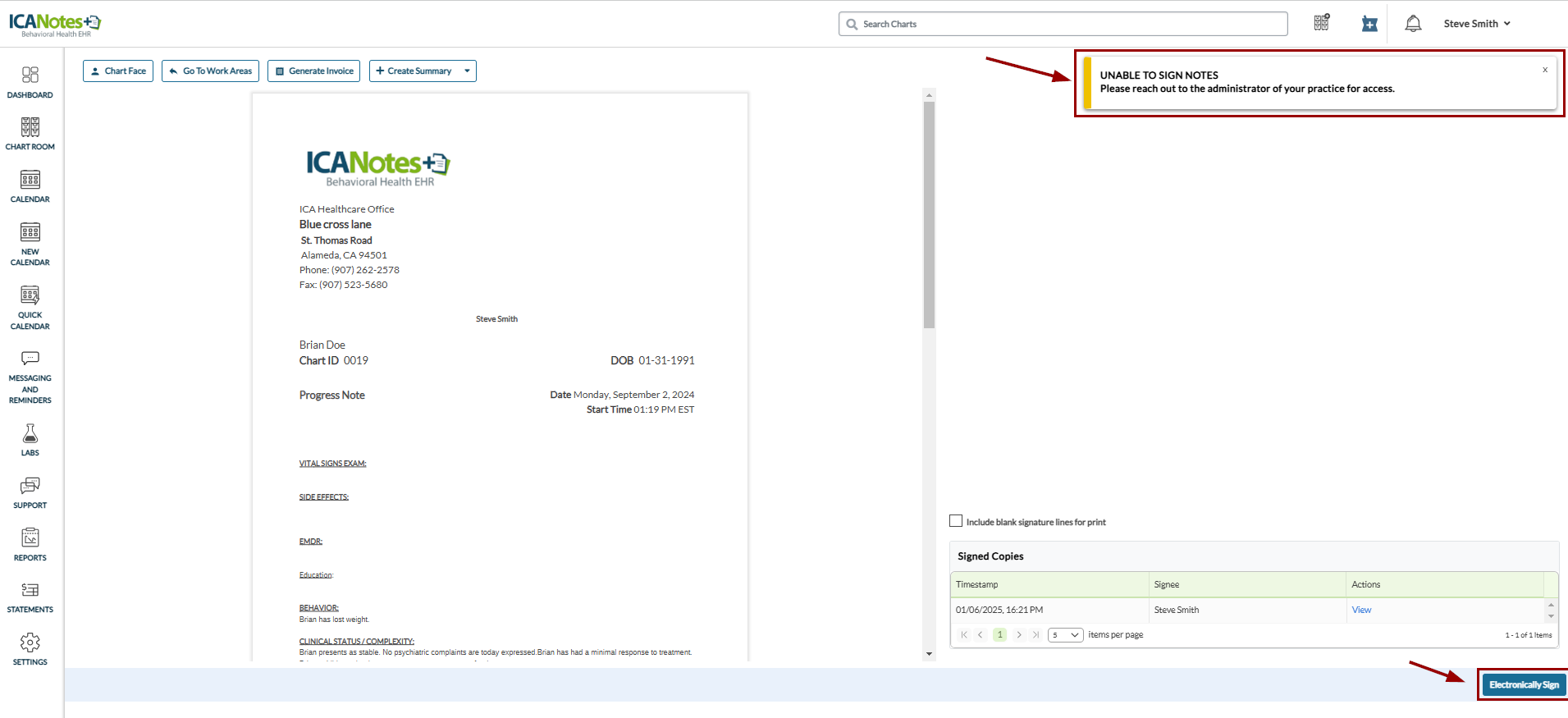Click the Actions column header
1568x718 pixels.
(1445, 584)
